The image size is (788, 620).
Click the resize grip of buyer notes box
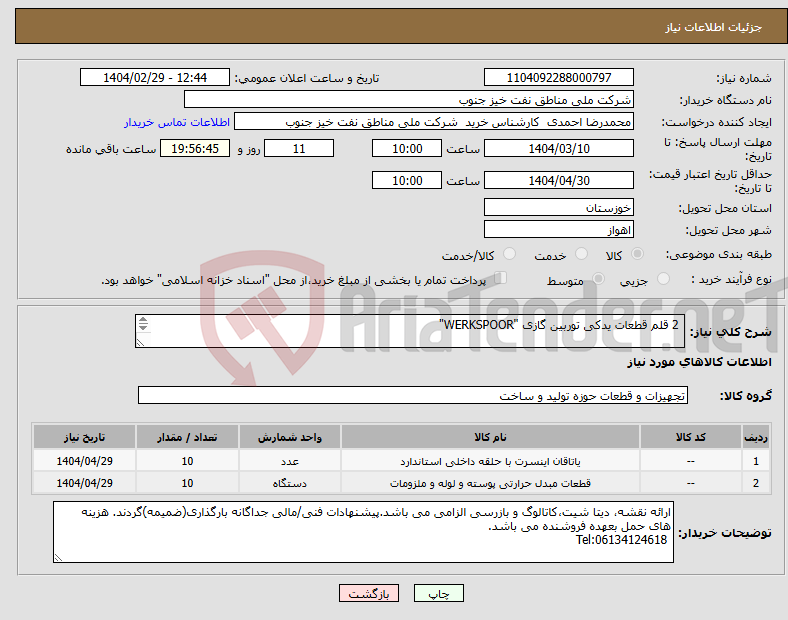click(x=58, y=558)
